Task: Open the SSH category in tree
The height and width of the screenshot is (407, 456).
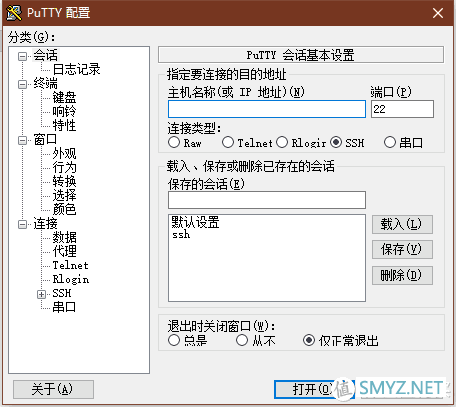Action: pyautogui.click(x=62, y=293)
